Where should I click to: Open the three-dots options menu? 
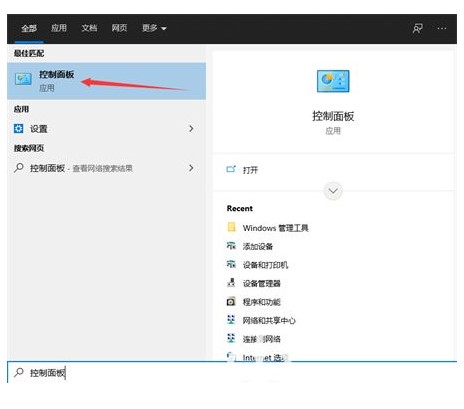point(442,28)
